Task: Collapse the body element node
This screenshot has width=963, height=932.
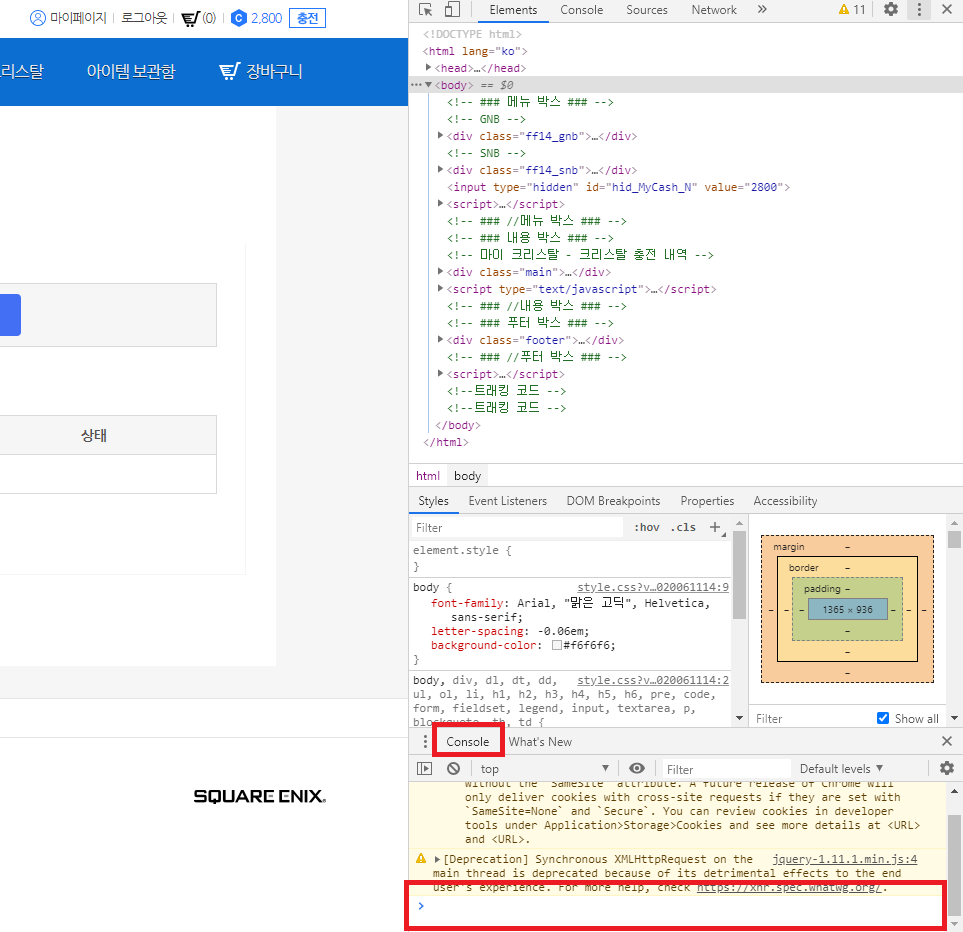Action: pyautogui.click(x=429, y=85)
